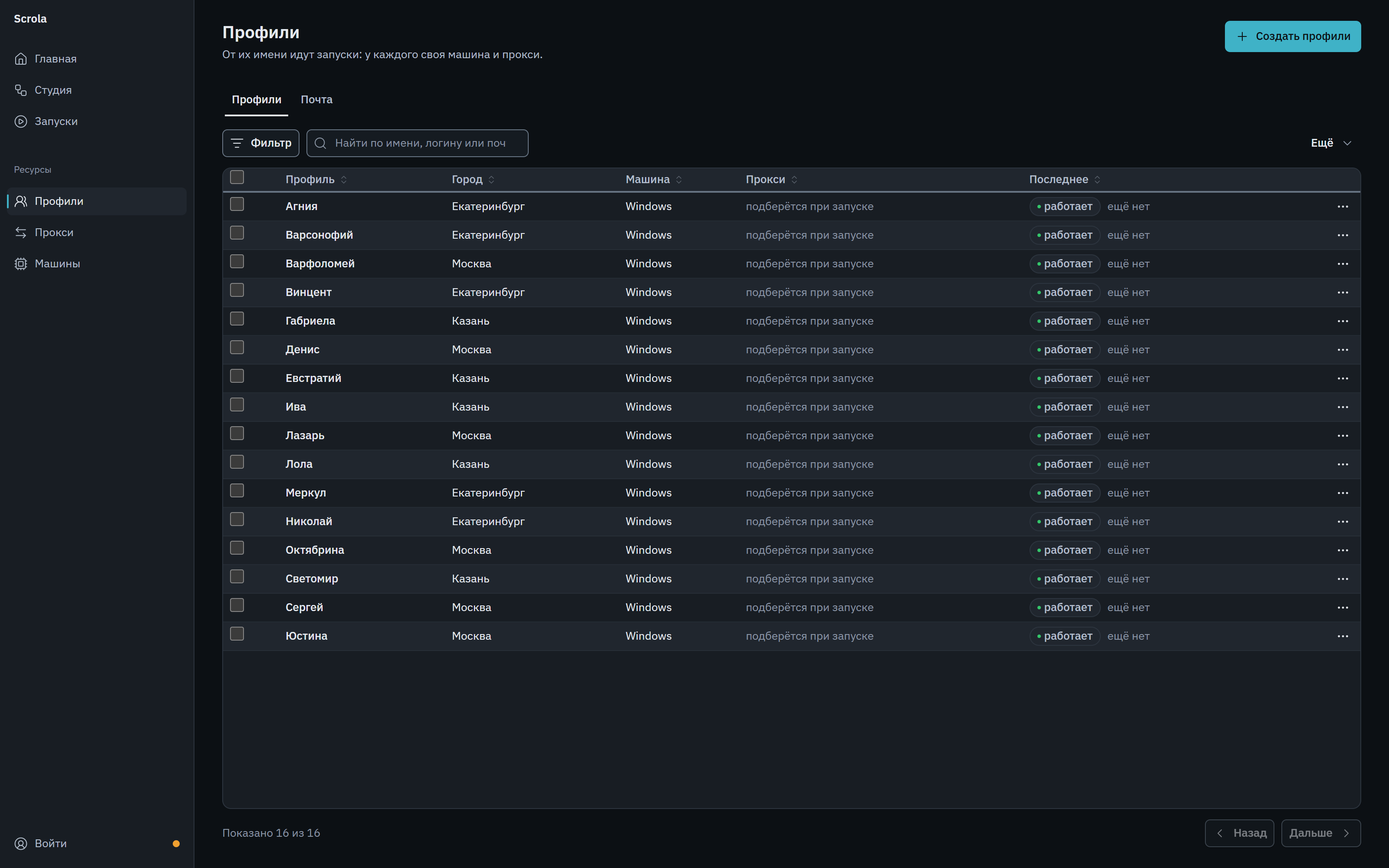Open the Машины chip icon

coord(21,263)
